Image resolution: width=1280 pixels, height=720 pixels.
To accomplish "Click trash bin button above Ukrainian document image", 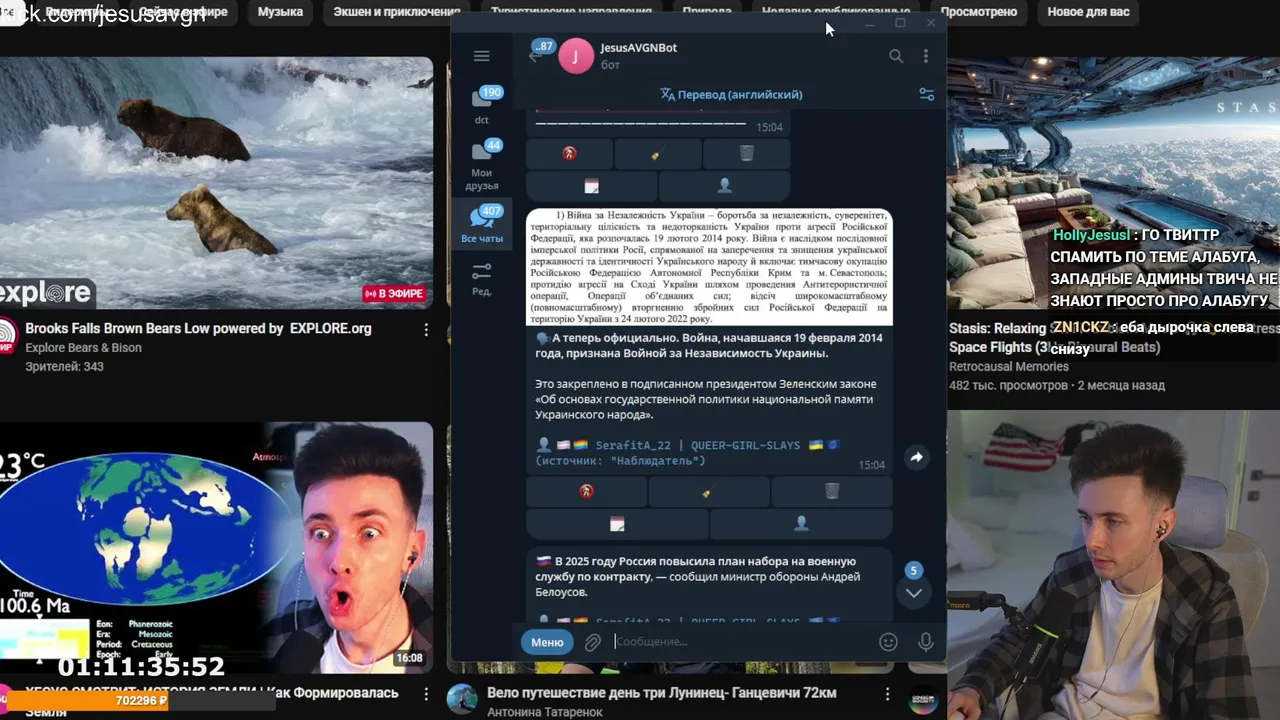I will coord(747,153).
